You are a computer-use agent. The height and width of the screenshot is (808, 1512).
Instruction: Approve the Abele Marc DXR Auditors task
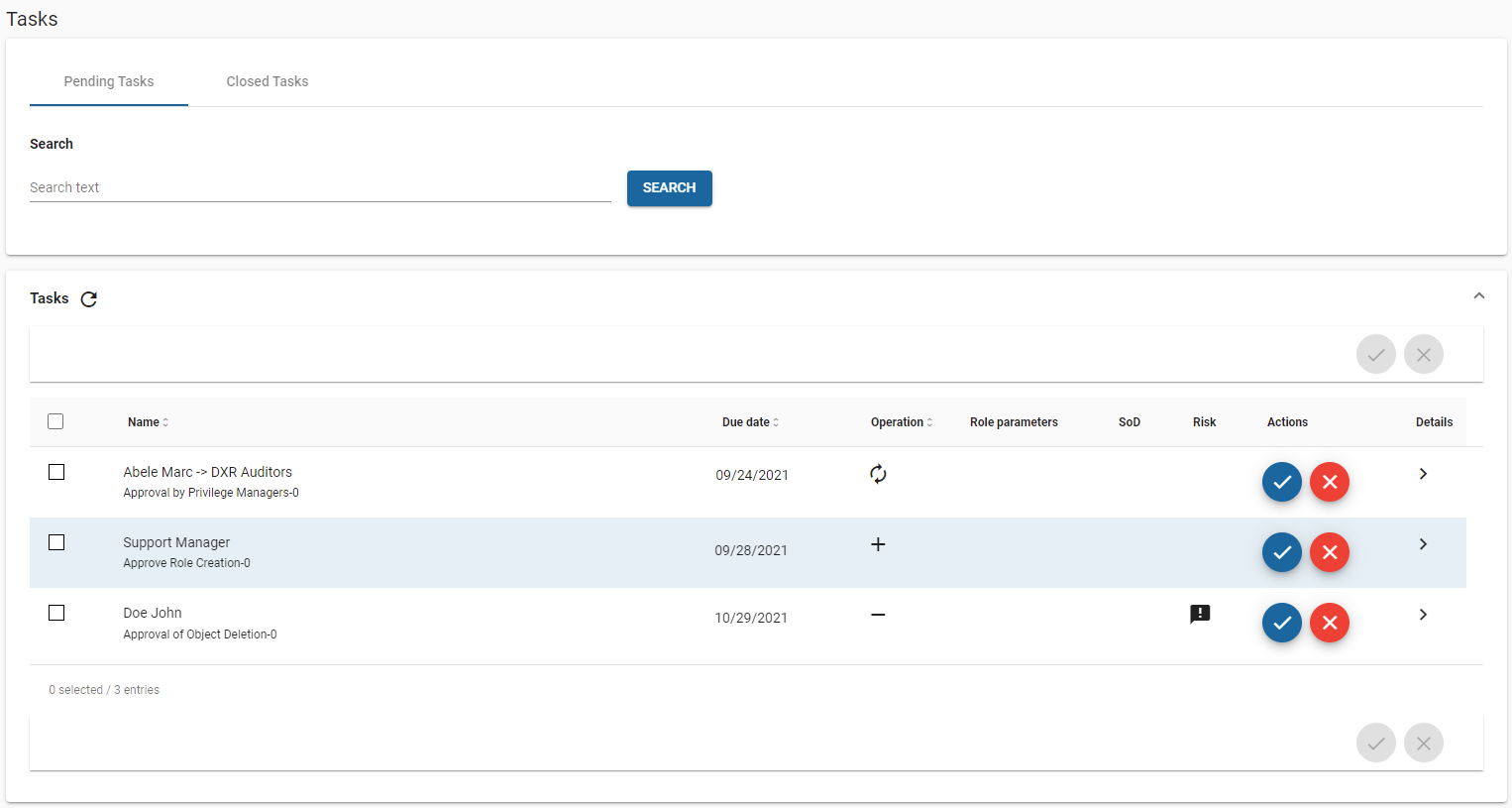[1281, 482]
